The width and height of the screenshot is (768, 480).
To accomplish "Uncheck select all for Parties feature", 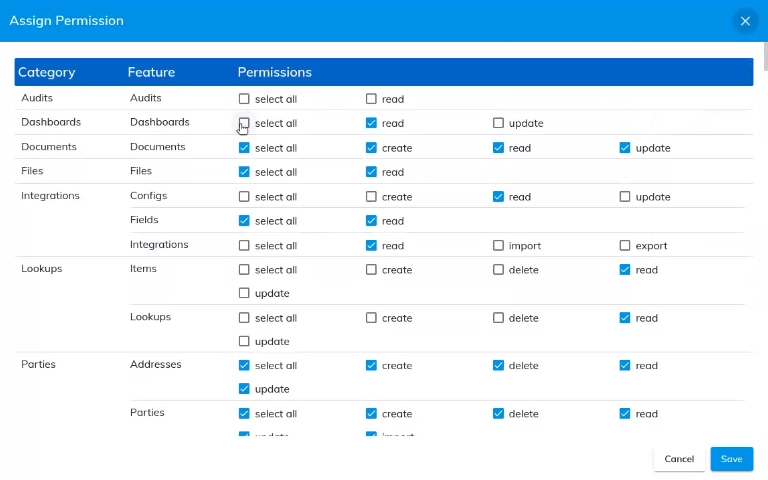I will (x=244, y=413).
